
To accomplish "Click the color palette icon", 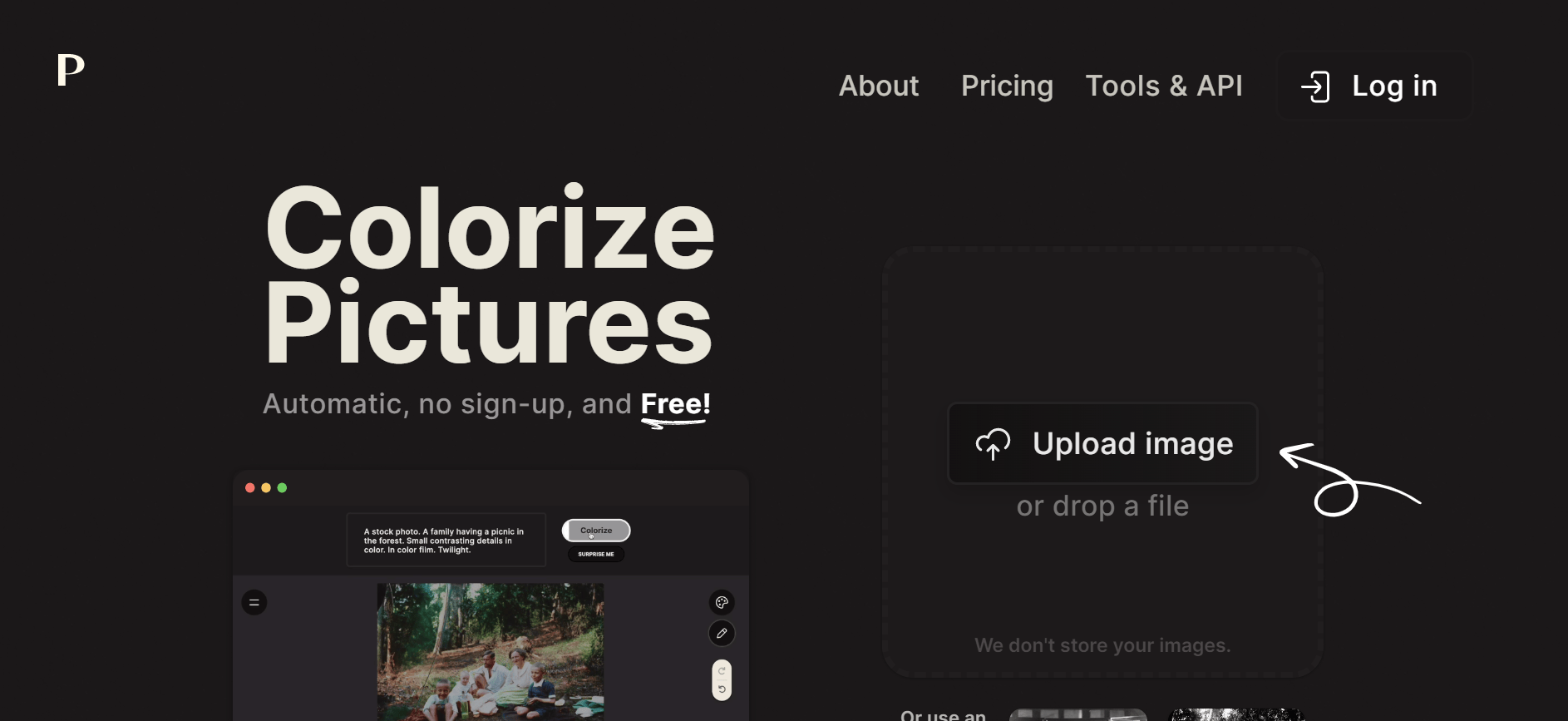I will tap(722, 602).
